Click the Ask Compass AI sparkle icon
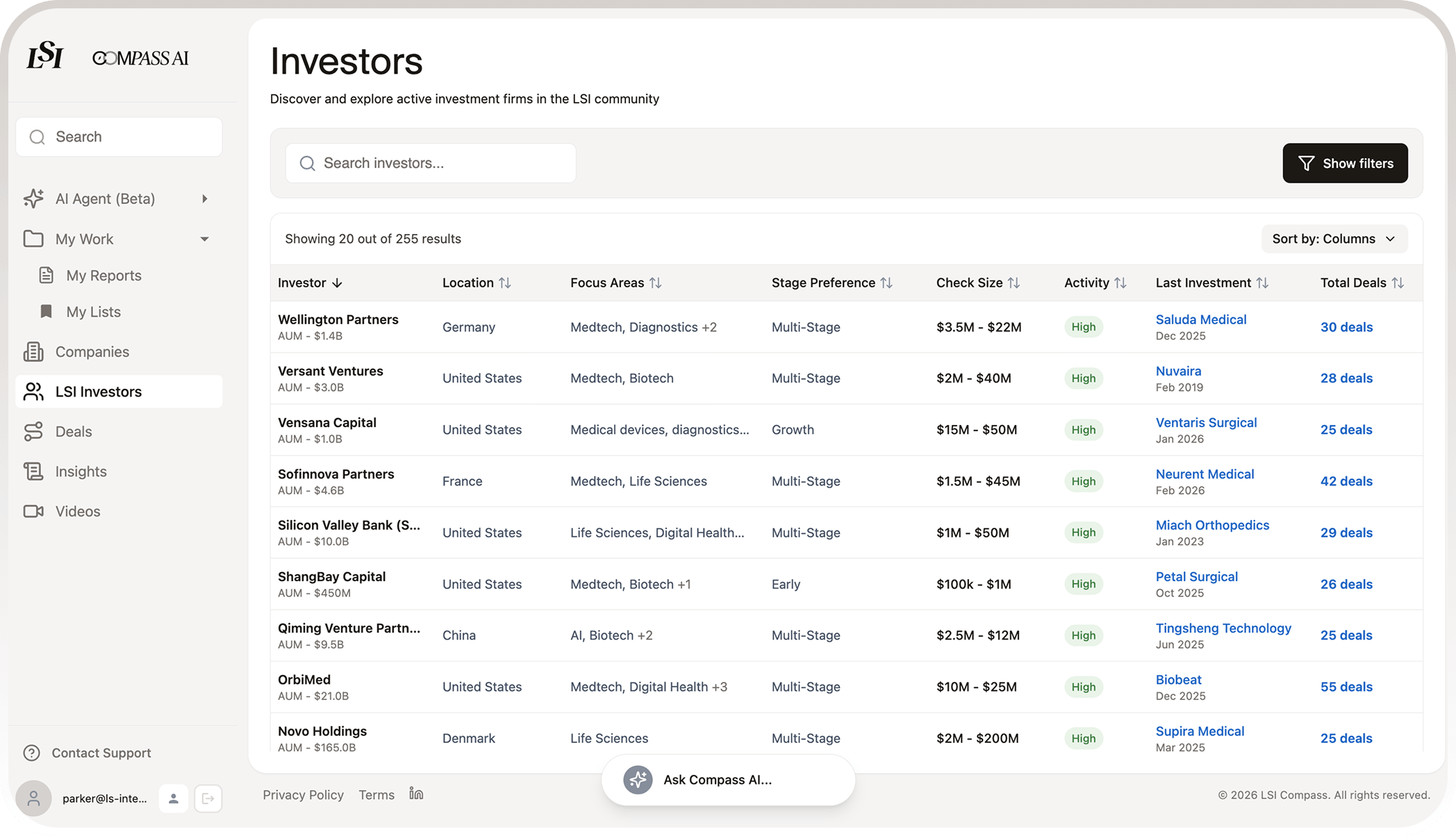1456x836 pixels. click(x=637, y=780)
